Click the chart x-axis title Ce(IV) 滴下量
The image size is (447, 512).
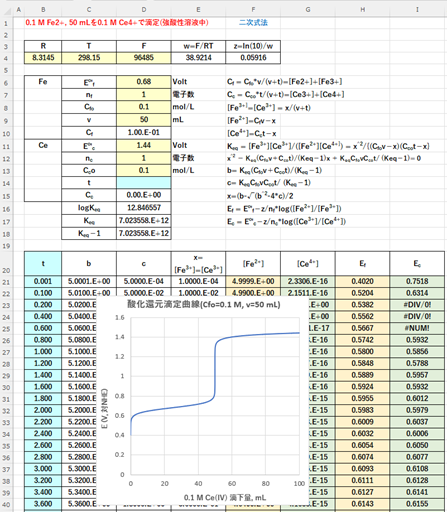click(225, 498)
